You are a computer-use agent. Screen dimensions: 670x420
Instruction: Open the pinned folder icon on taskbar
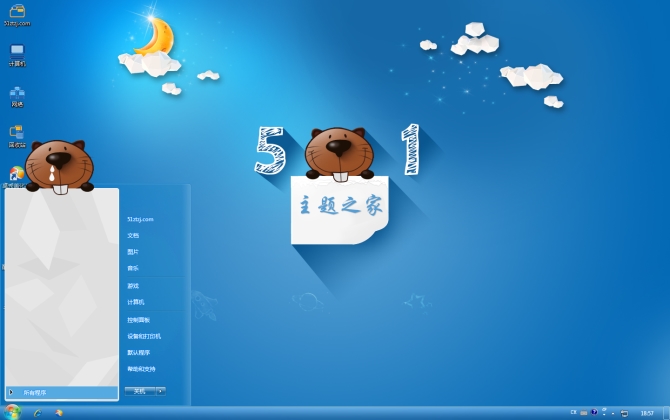[x=59, y=412]
